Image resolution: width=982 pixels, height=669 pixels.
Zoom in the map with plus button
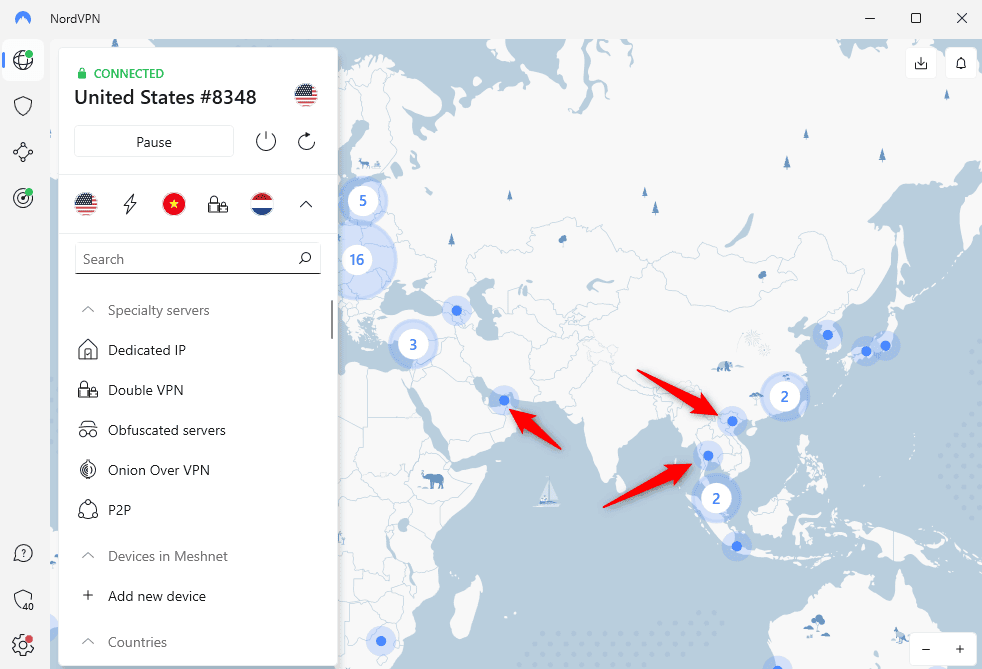[960, 649]
